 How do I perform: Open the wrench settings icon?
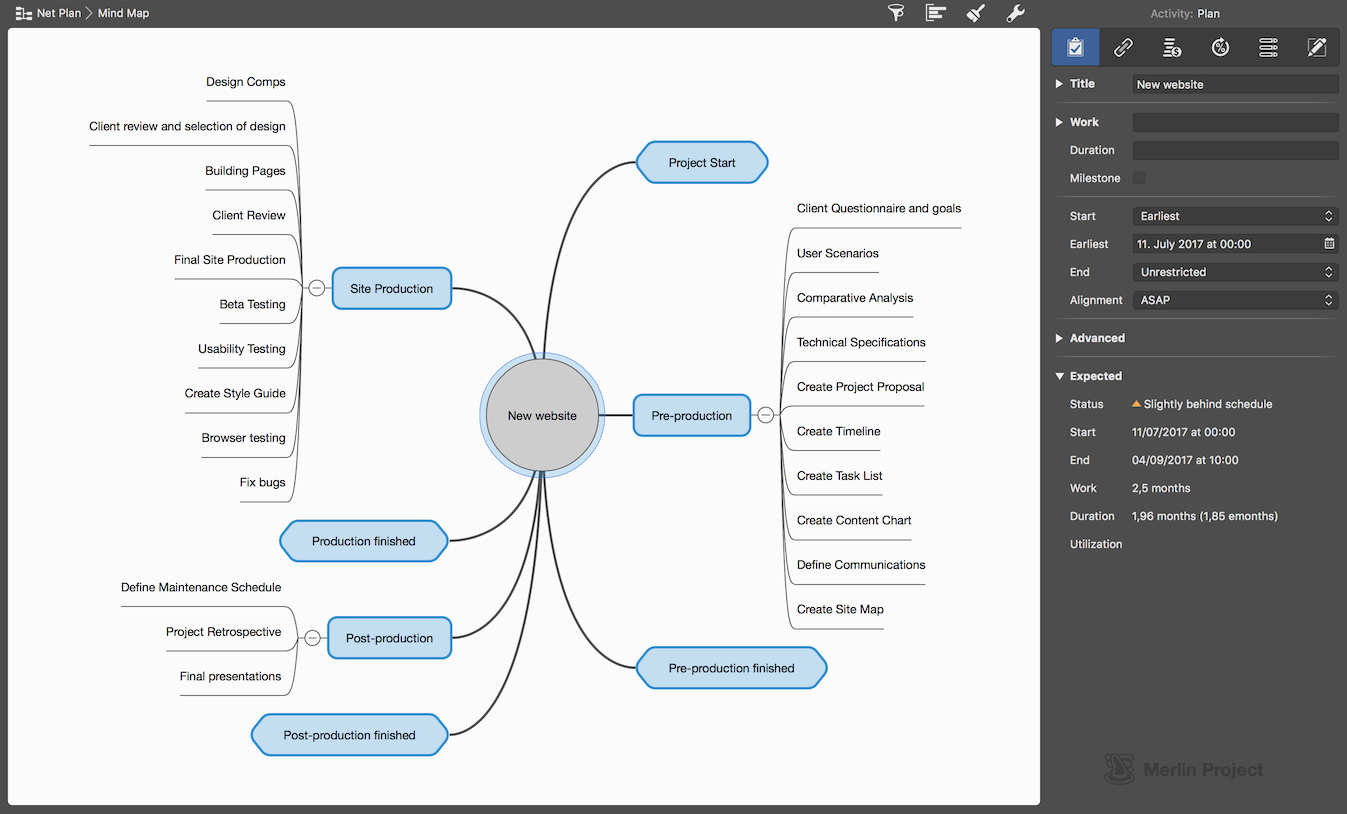[x=1014, y=13]
